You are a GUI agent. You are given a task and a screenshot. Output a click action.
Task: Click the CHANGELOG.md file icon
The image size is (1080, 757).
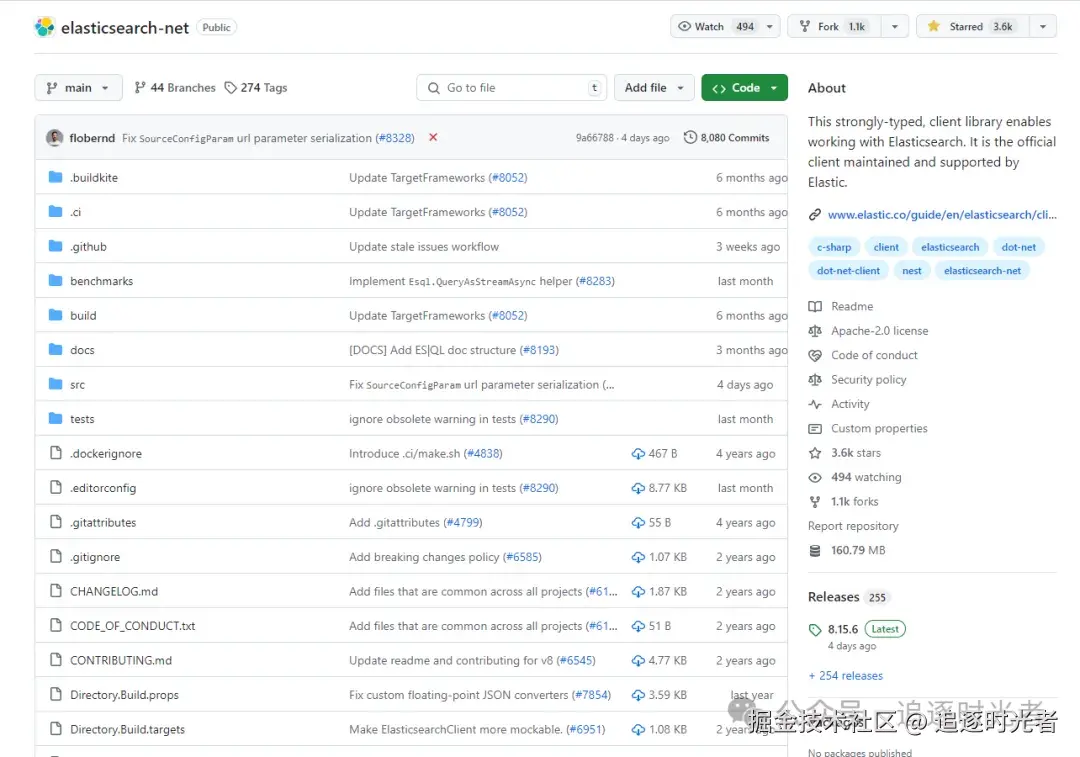click(56, 590)
